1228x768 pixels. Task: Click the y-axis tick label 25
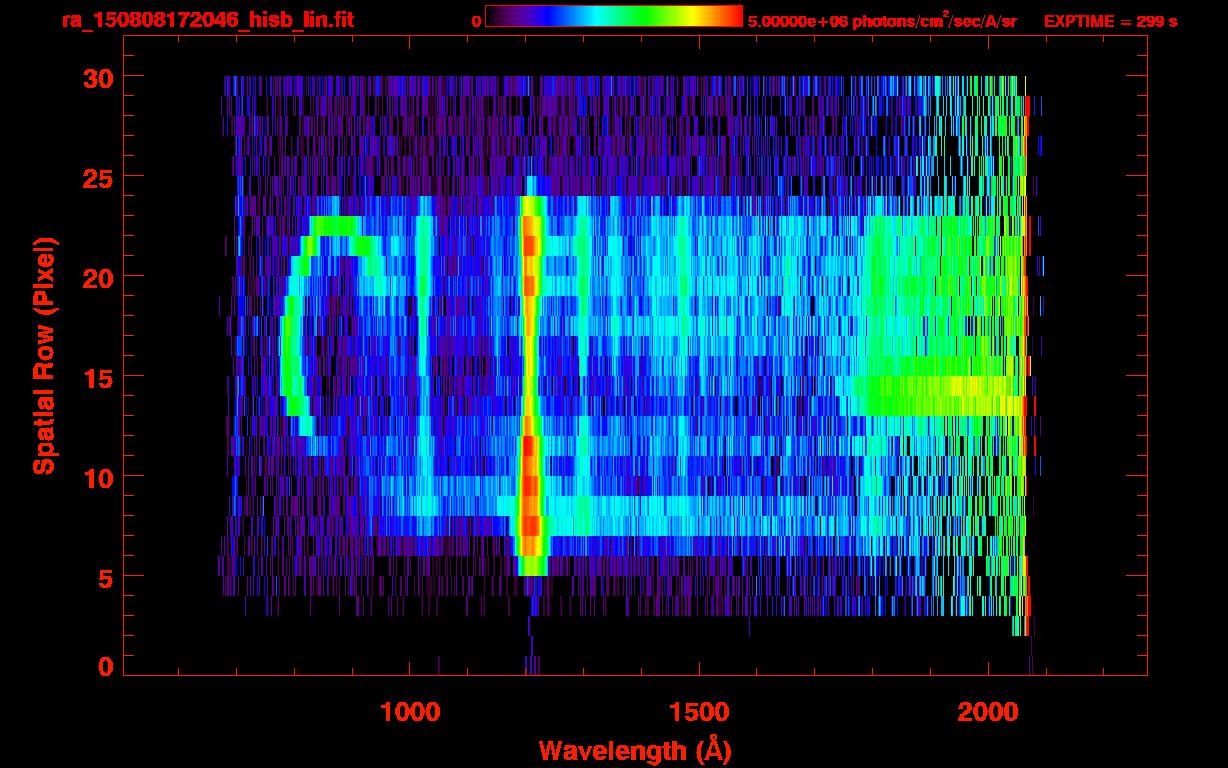(x=97, y=177)
